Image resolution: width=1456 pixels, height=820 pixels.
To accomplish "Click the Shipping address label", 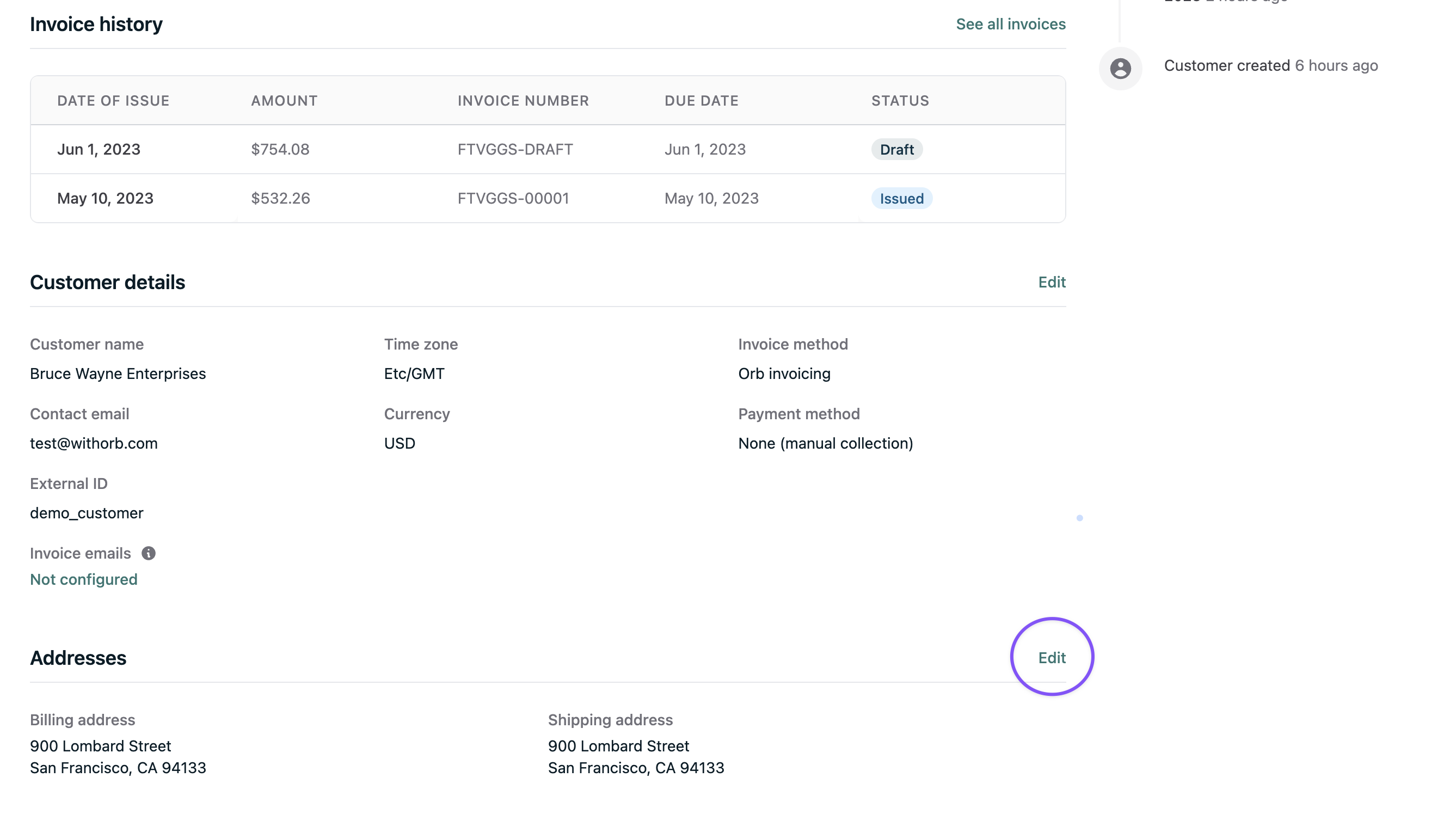I will point(610,720).
